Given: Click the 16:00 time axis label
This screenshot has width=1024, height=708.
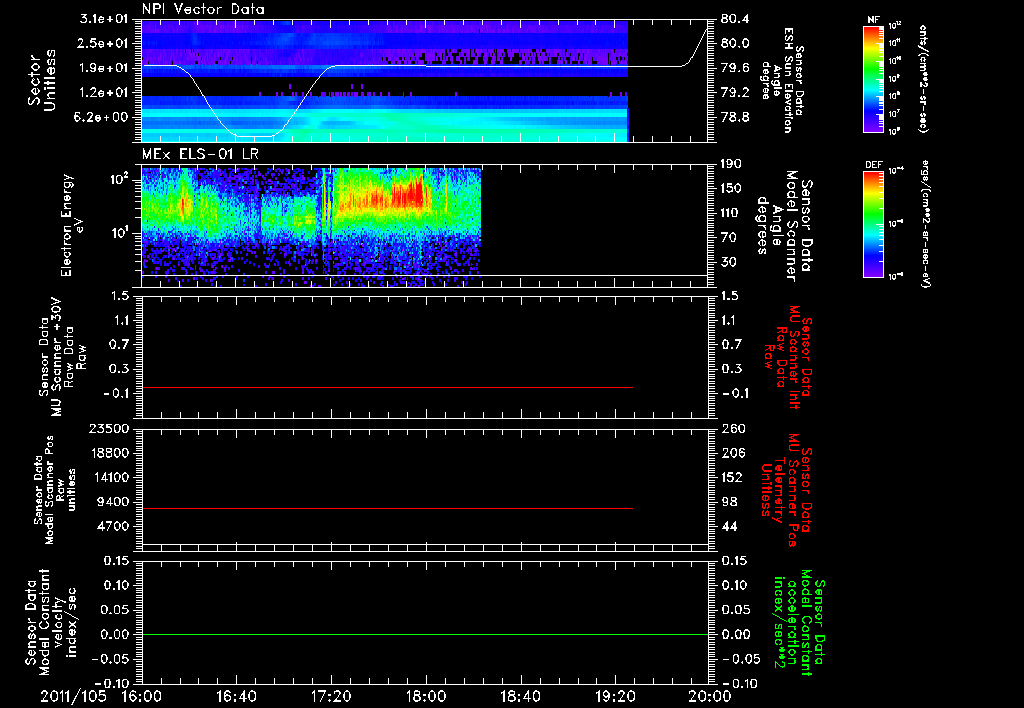Looking at the screenshot, I should (142, 696).
